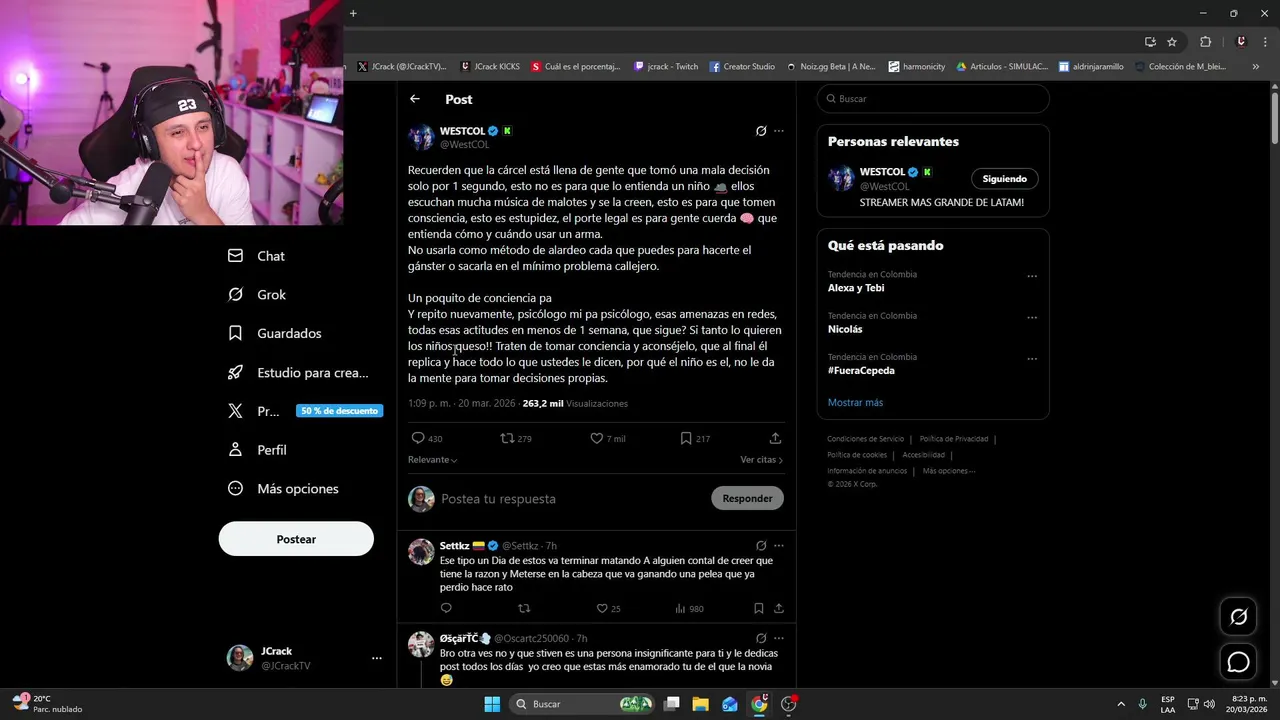Screen dimensions: 1280x720
Task: Click the Postear button
Action: point(296,539)
